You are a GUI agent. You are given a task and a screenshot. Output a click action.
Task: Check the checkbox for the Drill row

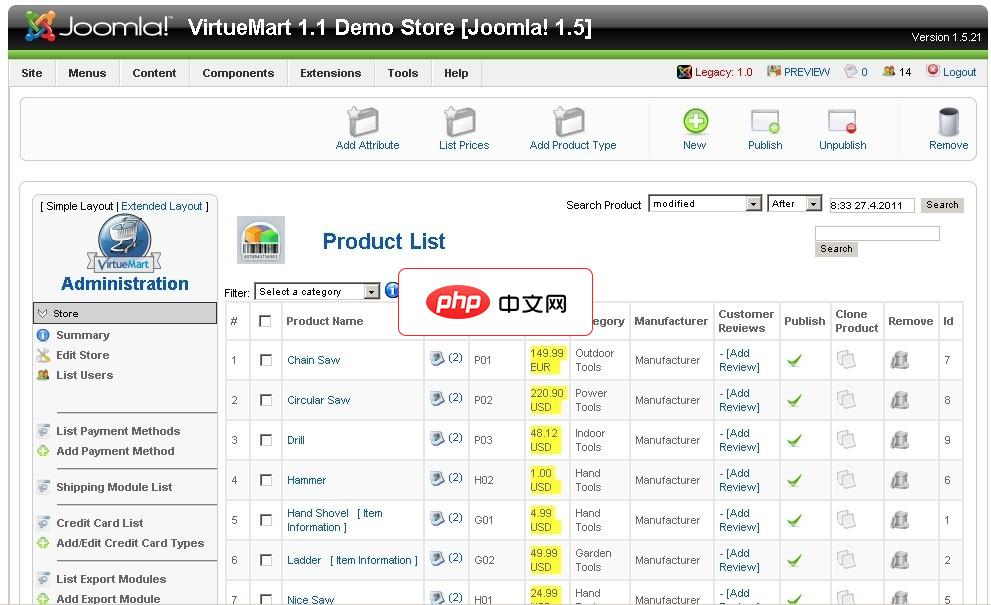click(267, 440)
